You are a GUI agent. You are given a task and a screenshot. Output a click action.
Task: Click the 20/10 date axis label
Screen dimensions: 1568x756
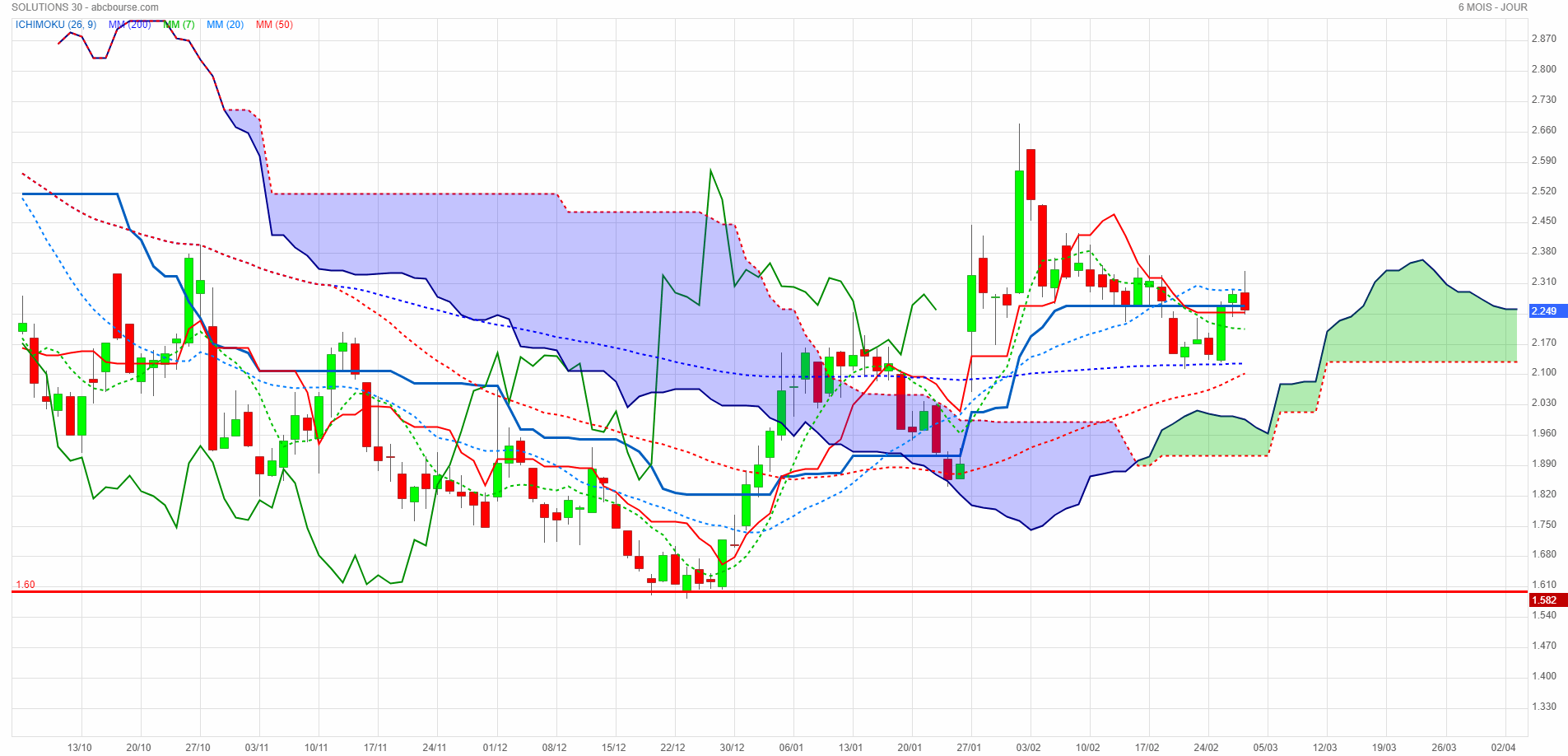tap(139, 748)
